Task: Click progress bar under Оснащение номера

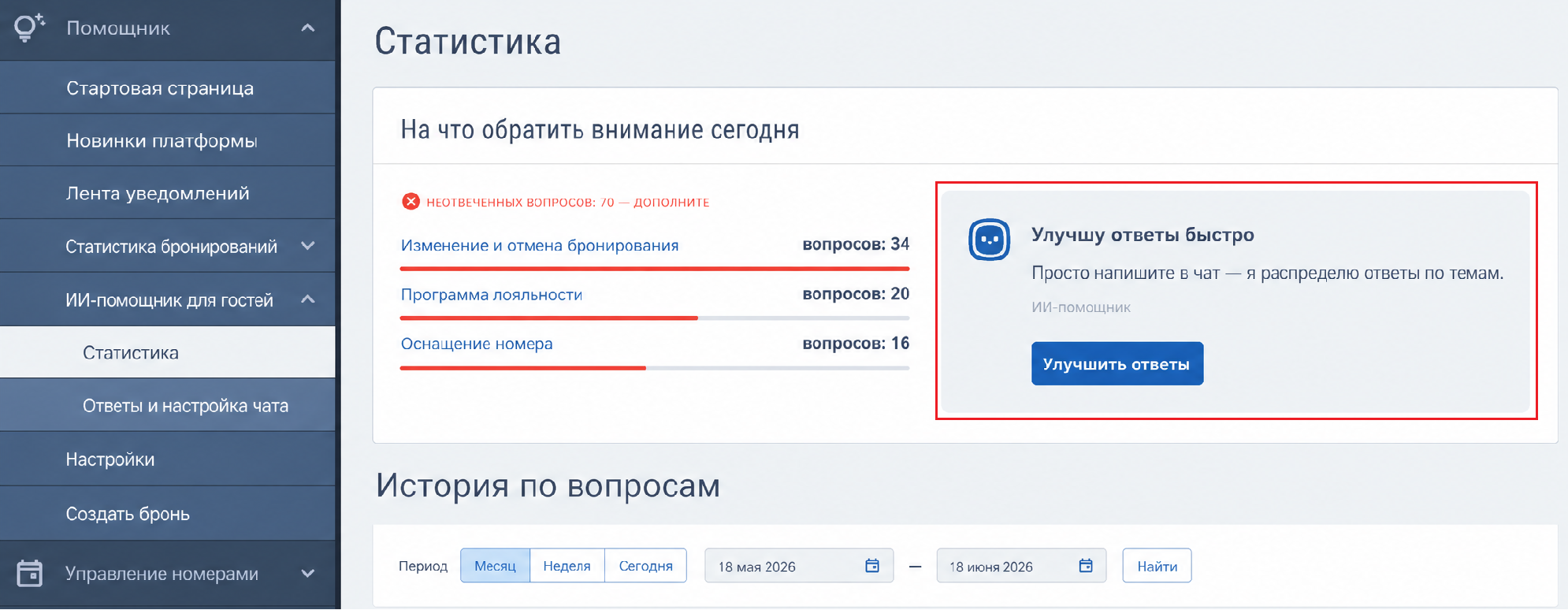Action: [x=655, y=367]
